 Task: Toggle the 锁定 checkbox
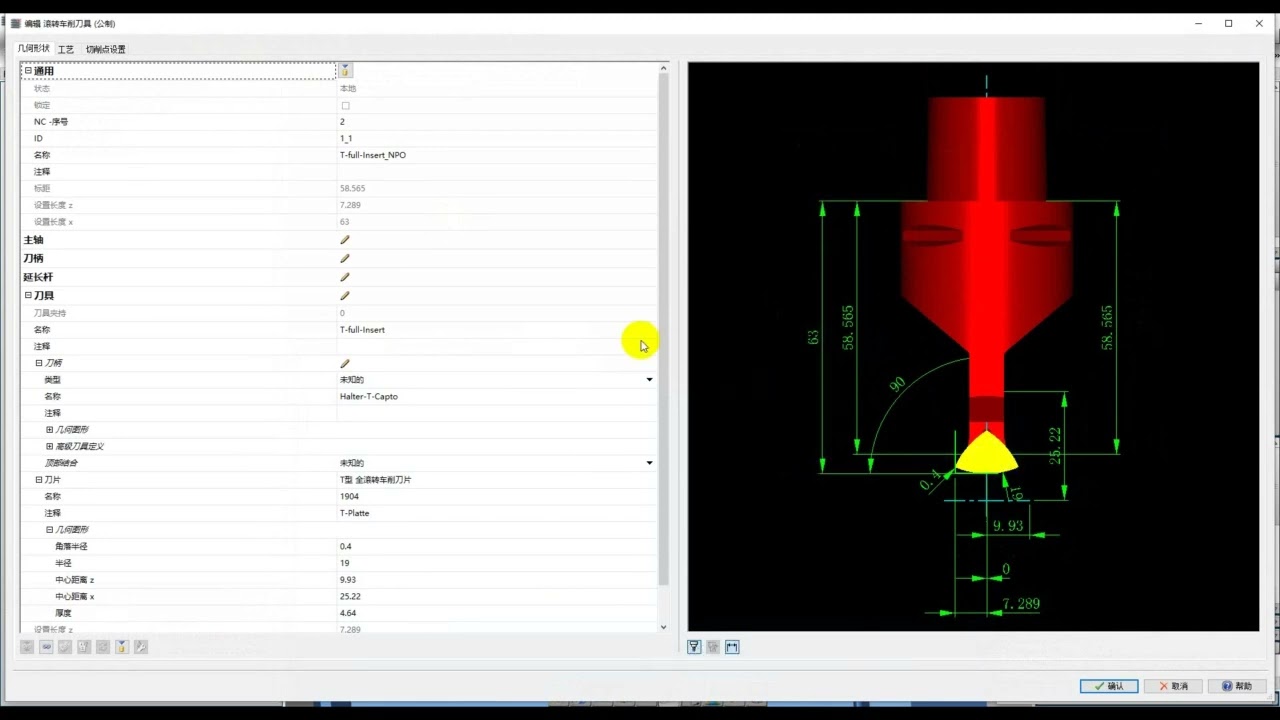pyautogui.click(x=345, y=105)
